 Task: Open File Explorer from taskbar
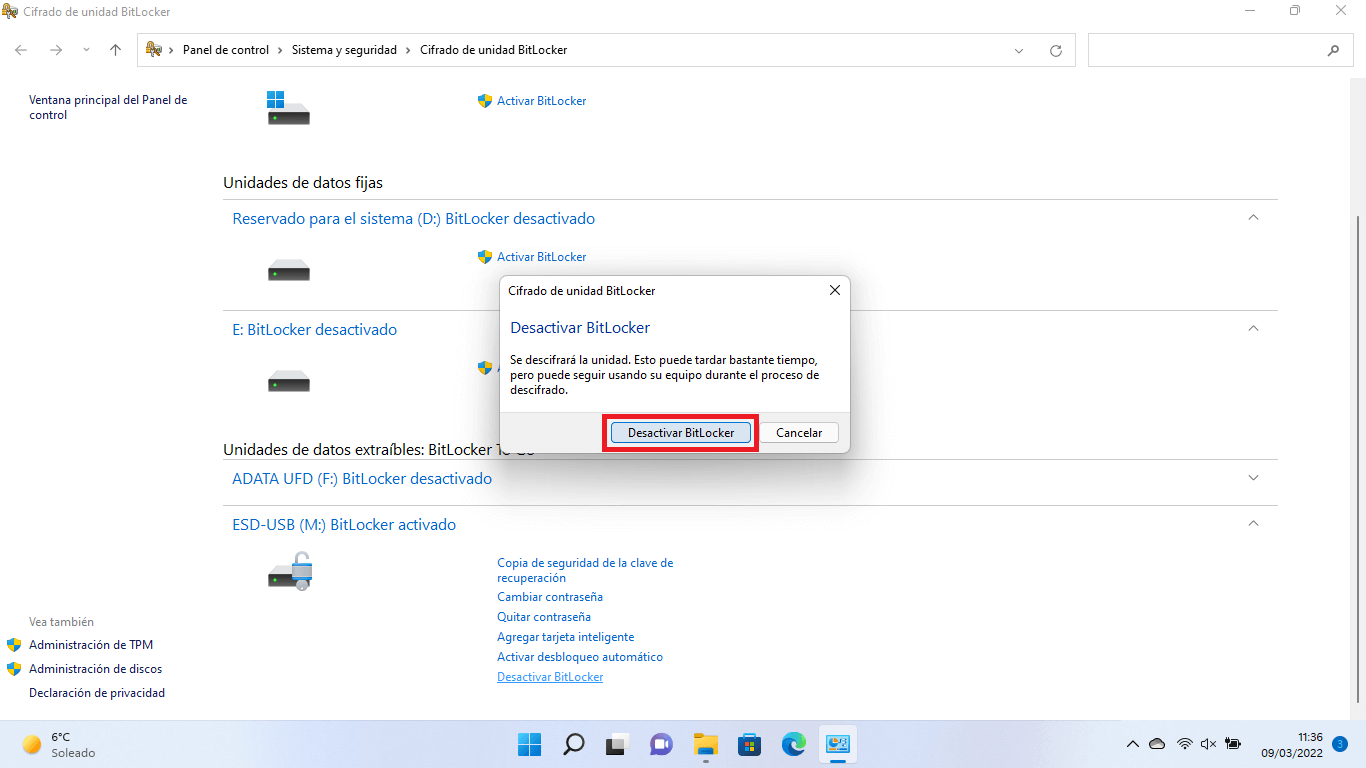[x=706, y=744]
